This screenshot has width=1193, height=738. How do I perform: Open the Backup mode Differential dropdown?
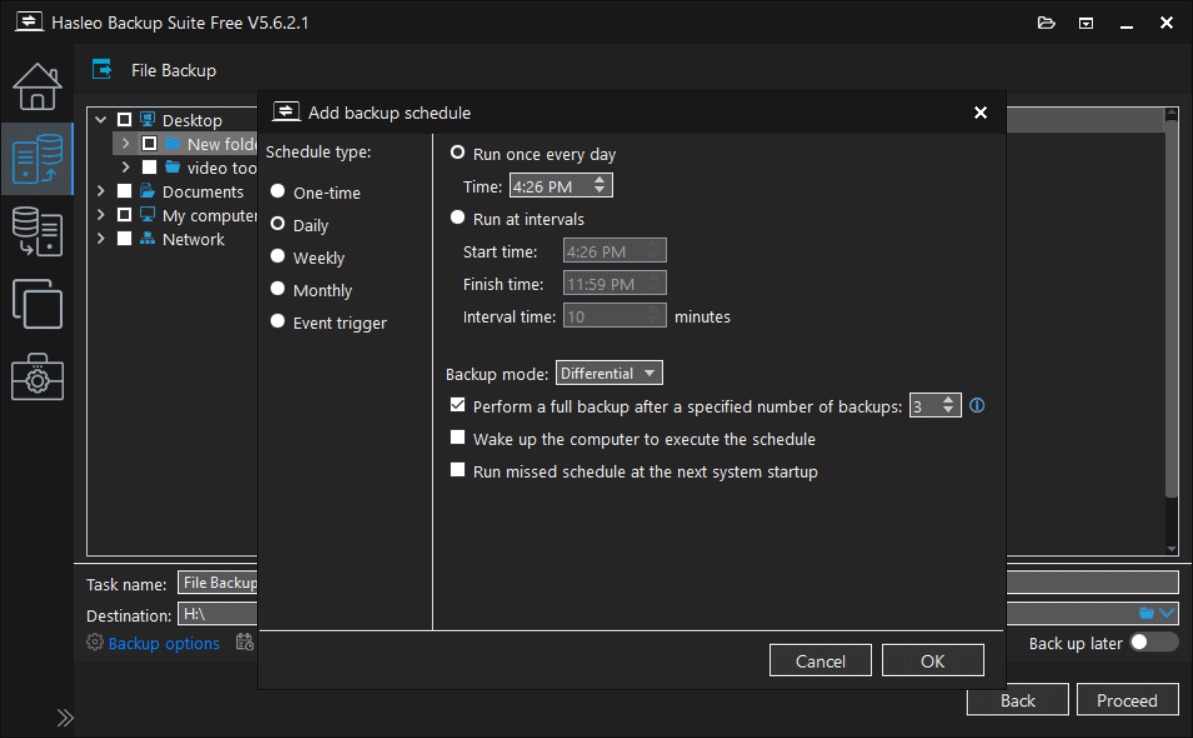tap(609, 372)
